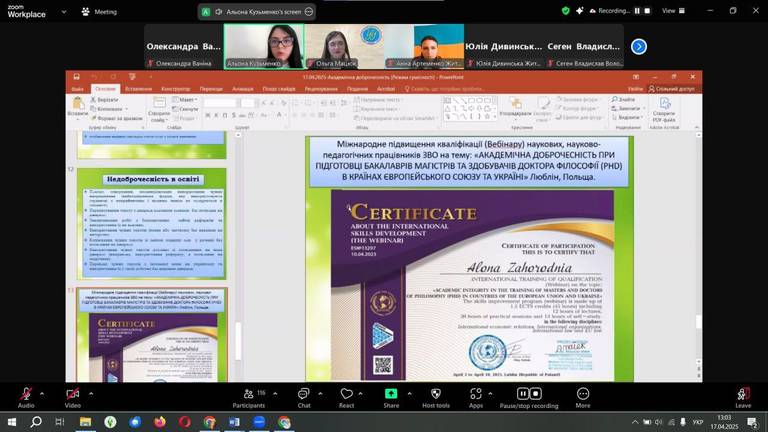The width and height of the screenshot is (768, 432).
Task: Open the Participants panel
Action: point(248,395)
